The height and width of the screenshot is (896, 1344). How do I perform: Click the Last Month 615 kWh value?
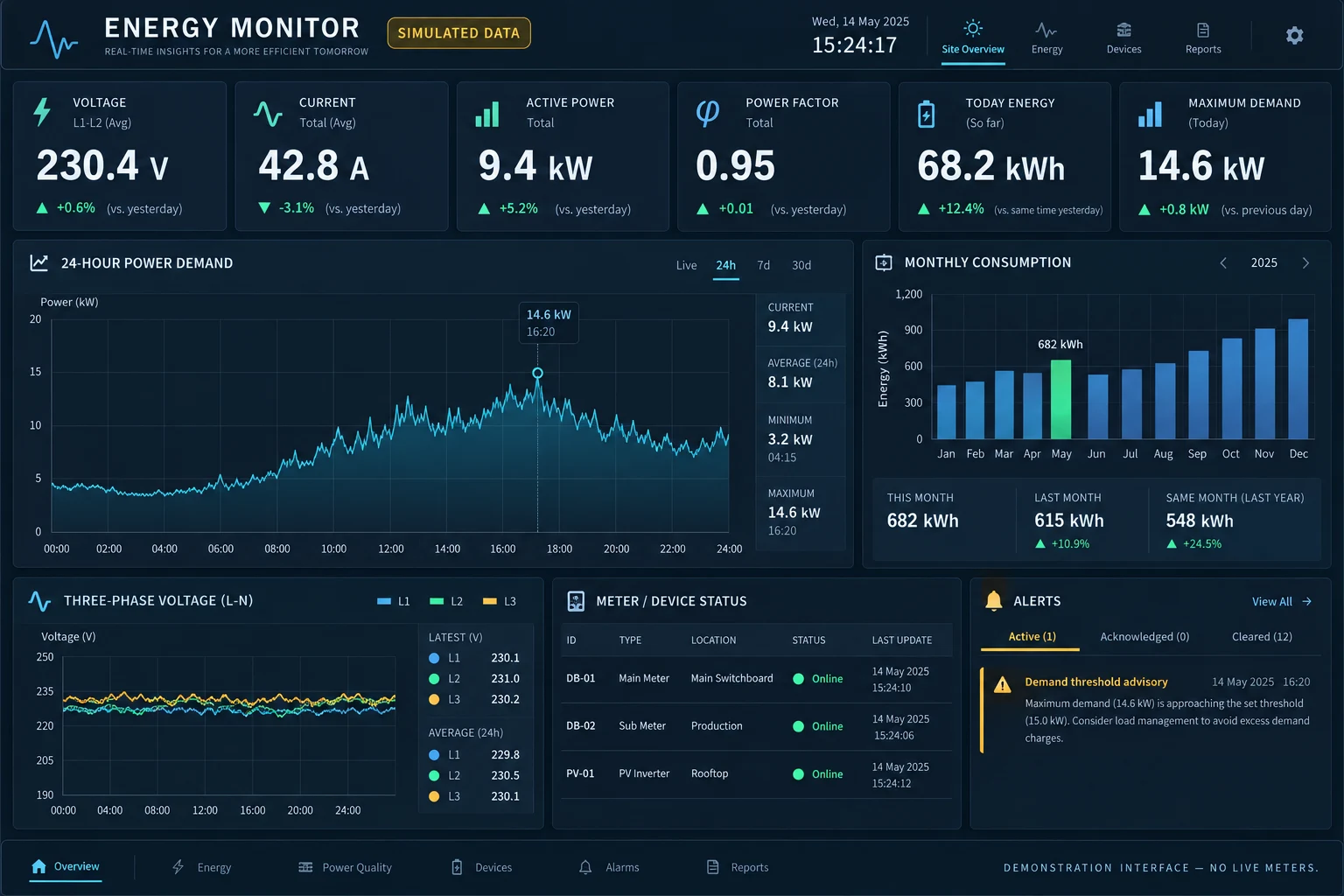1069,521
